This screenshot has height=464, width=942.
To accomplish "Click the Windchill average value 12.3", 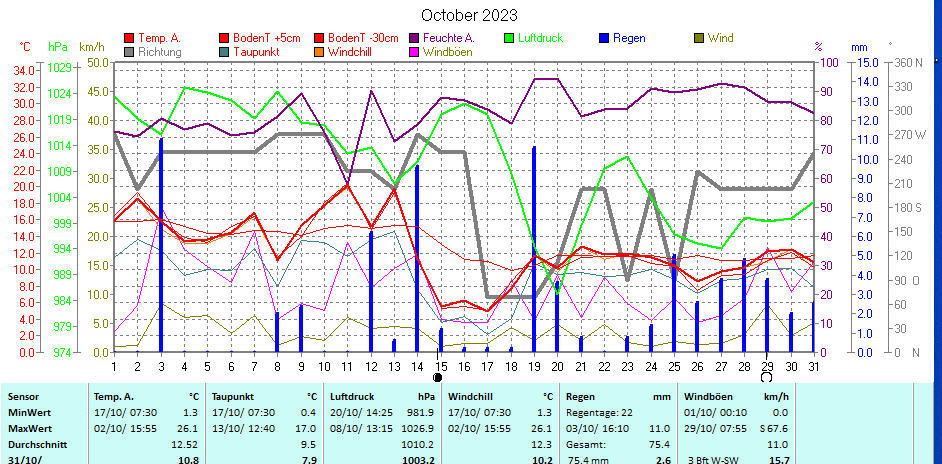I will click(542, 445).
